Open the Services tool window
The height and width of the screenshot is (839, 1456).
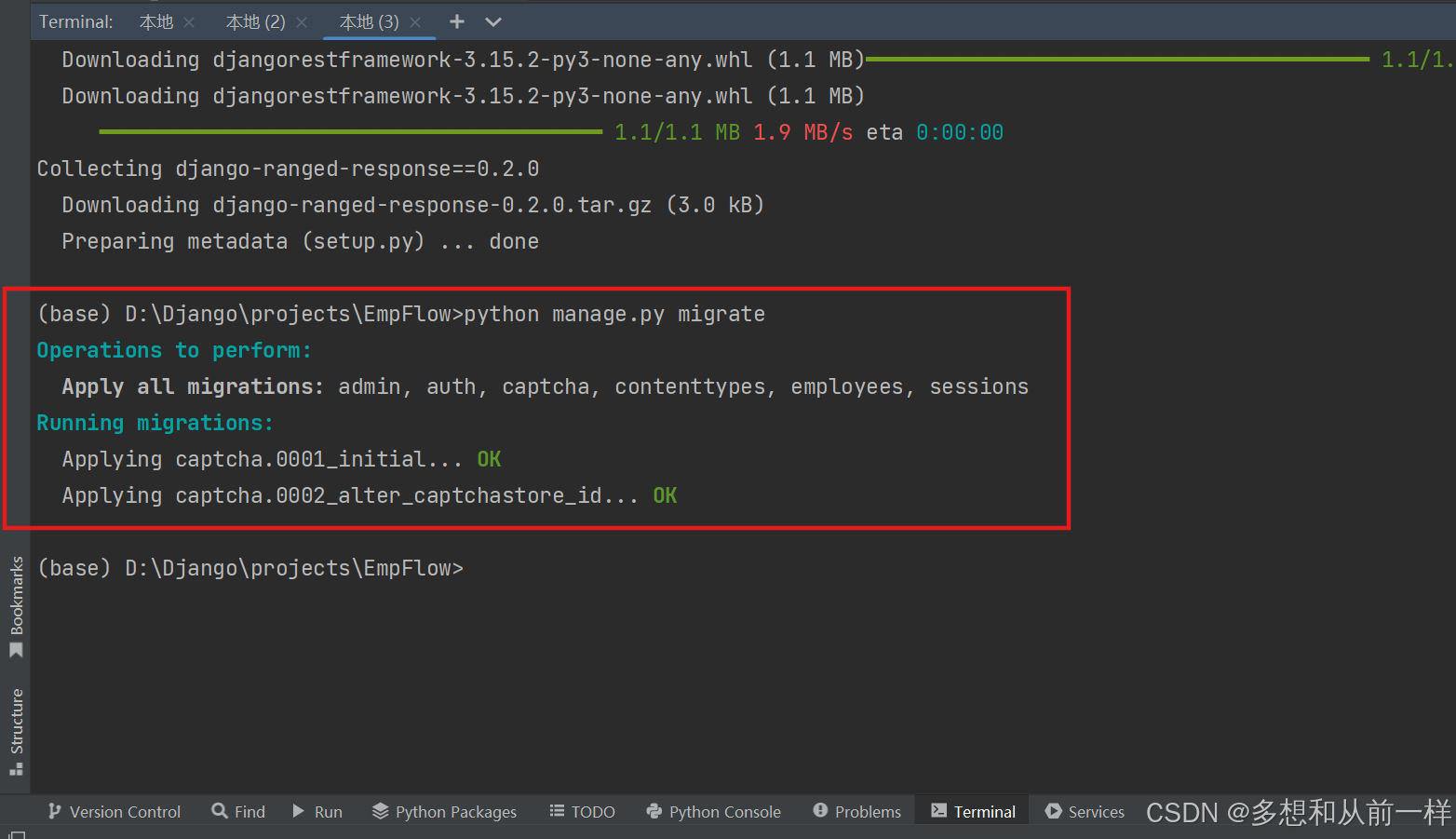click(x=1084, y=811)
